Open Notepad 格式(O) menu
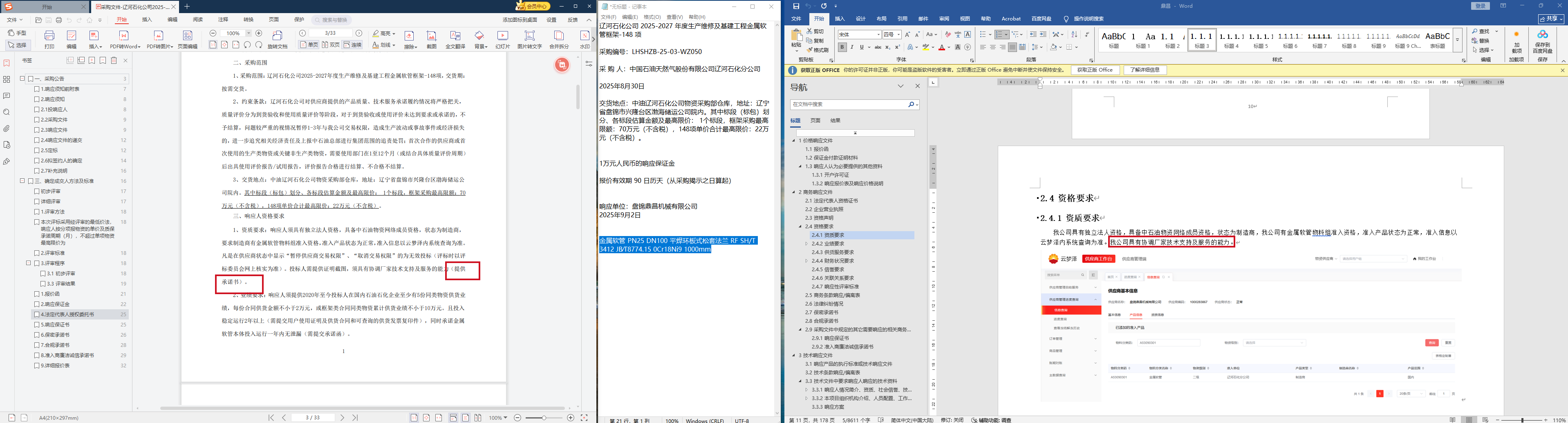 [652, 17]
